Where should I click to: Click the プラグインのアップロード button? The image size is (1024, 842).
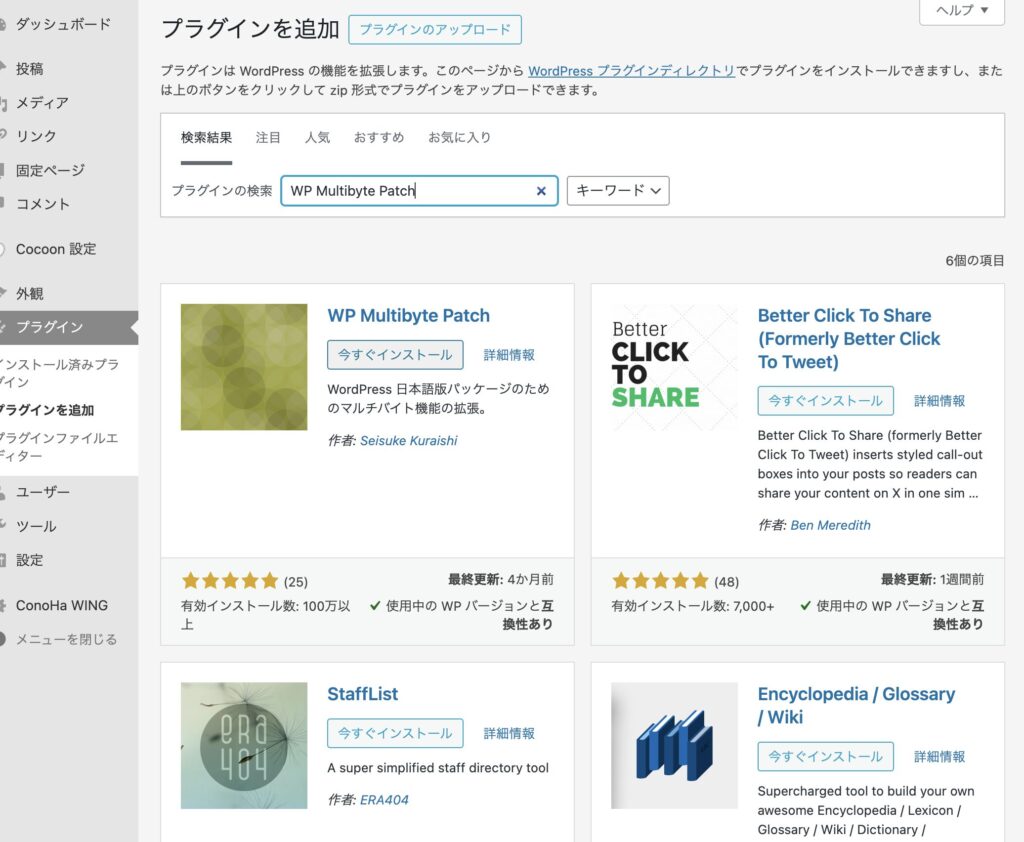click(435, 30)
